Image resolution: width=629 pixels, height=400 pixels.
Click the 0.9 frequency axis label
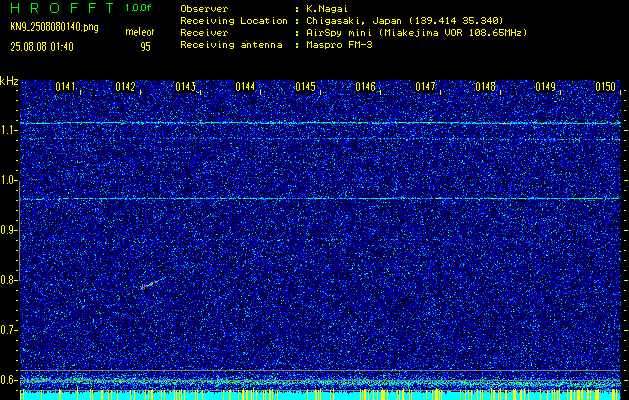[9, 230]
